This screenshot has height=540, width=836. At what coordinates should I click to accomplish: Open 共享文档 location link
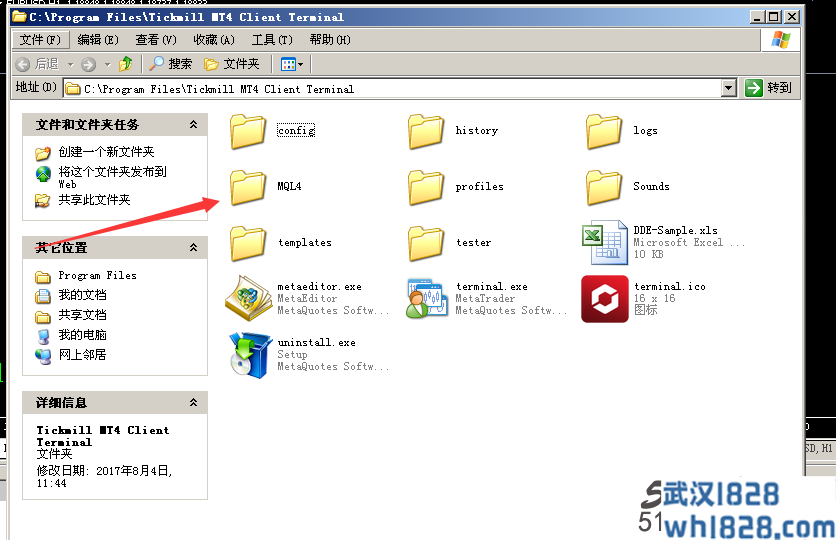(82, 315)
